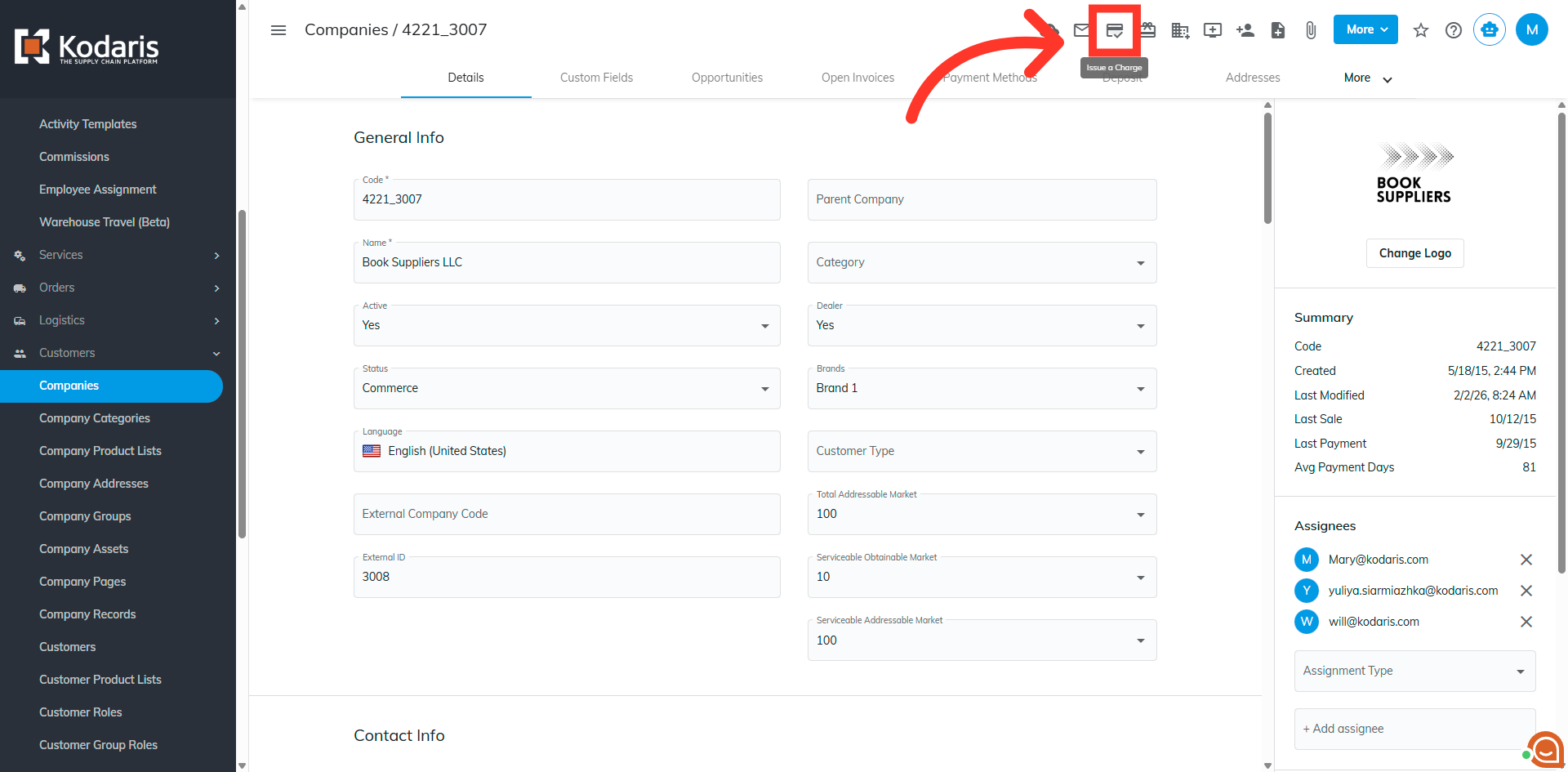Open Employee Assignment in the sidebar

pos(98,190)
